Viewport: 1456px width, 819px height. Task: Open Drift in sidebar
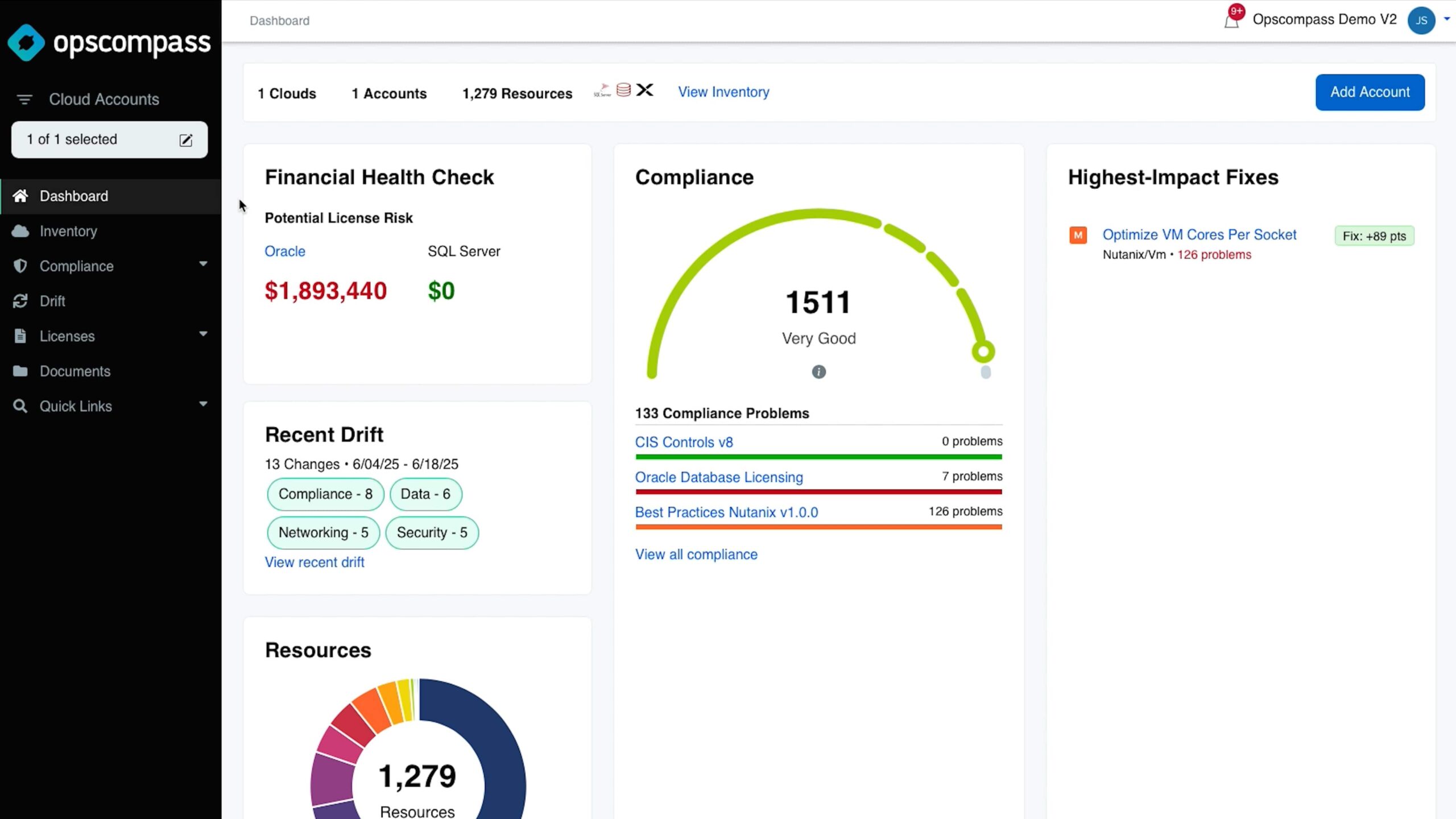111,301
